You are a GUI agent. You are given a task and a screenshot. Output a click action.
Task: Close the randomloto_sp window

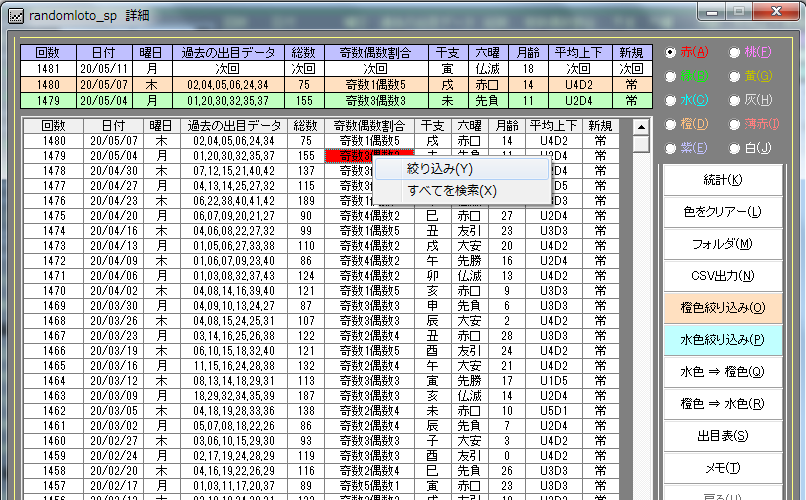tap(776, 11)
